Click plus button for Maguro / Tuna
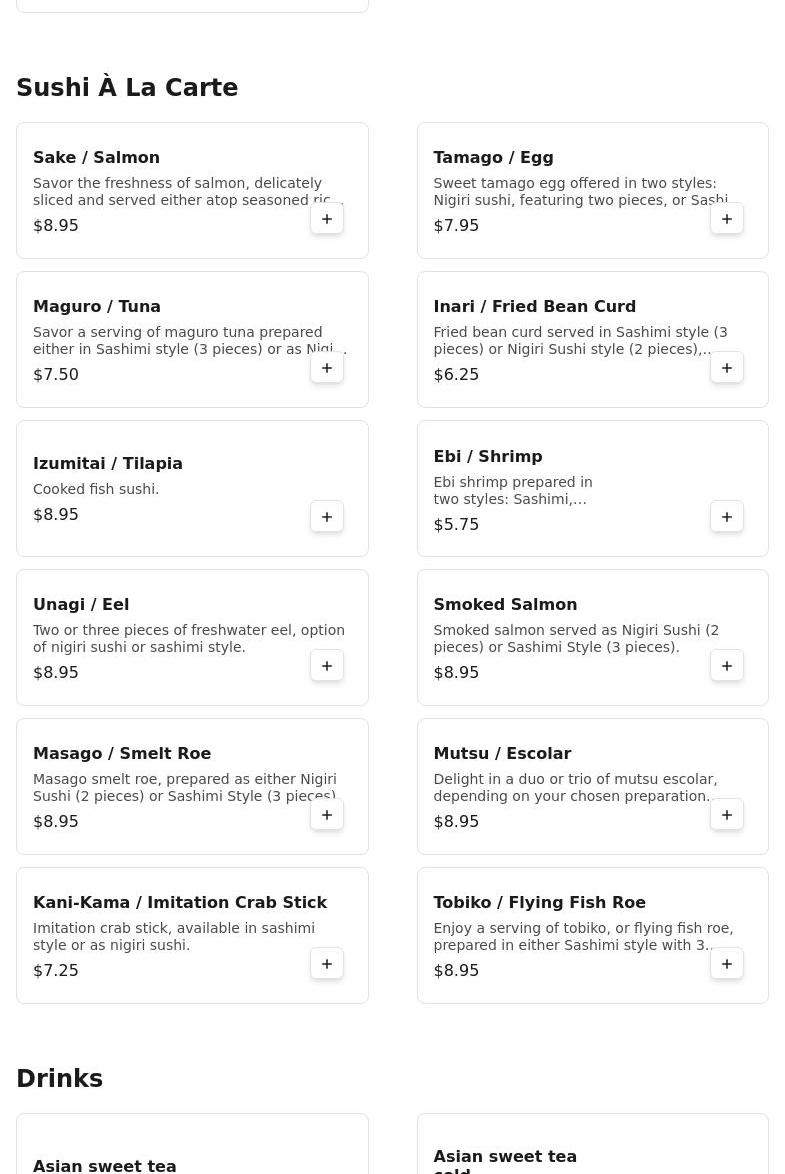This screenshot has height=1174, width=785. [327, 368]
